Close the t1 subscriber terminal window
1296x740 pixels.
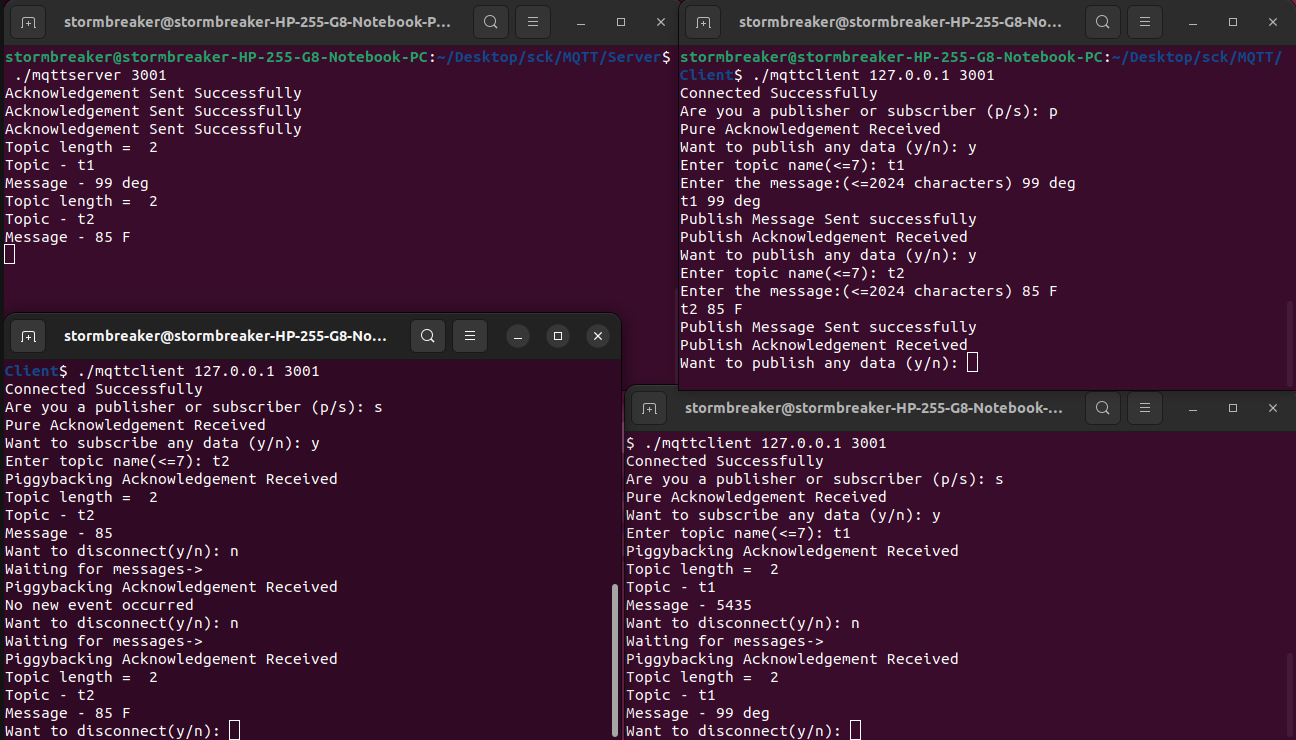(1273, 408)
